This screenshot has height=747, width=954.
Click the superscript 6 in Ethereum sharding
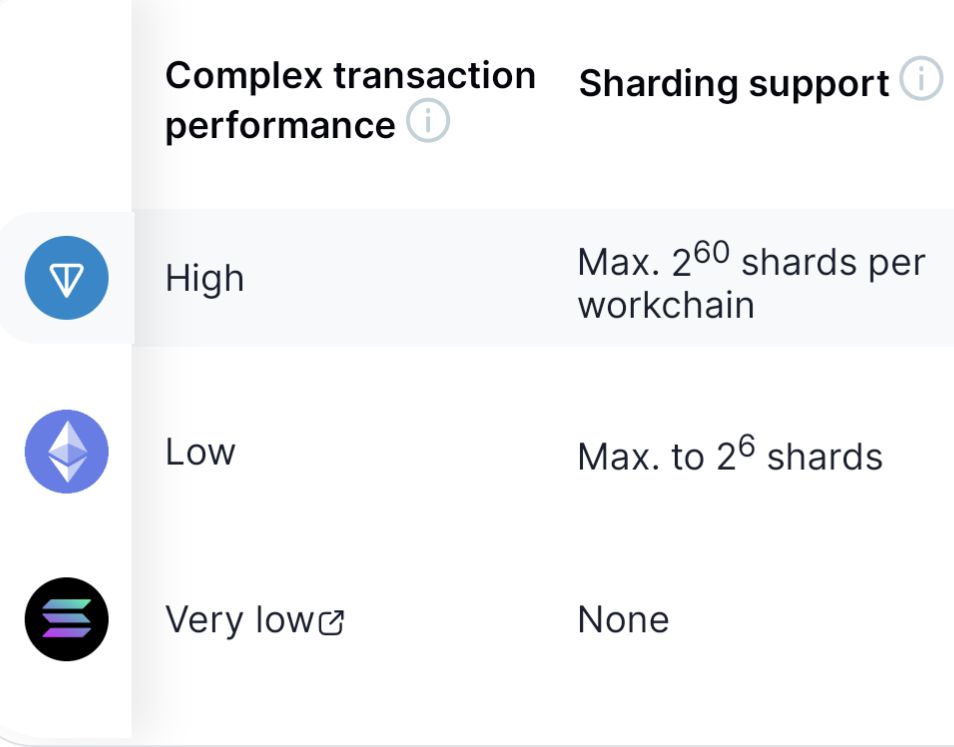(x=748, y=445)
